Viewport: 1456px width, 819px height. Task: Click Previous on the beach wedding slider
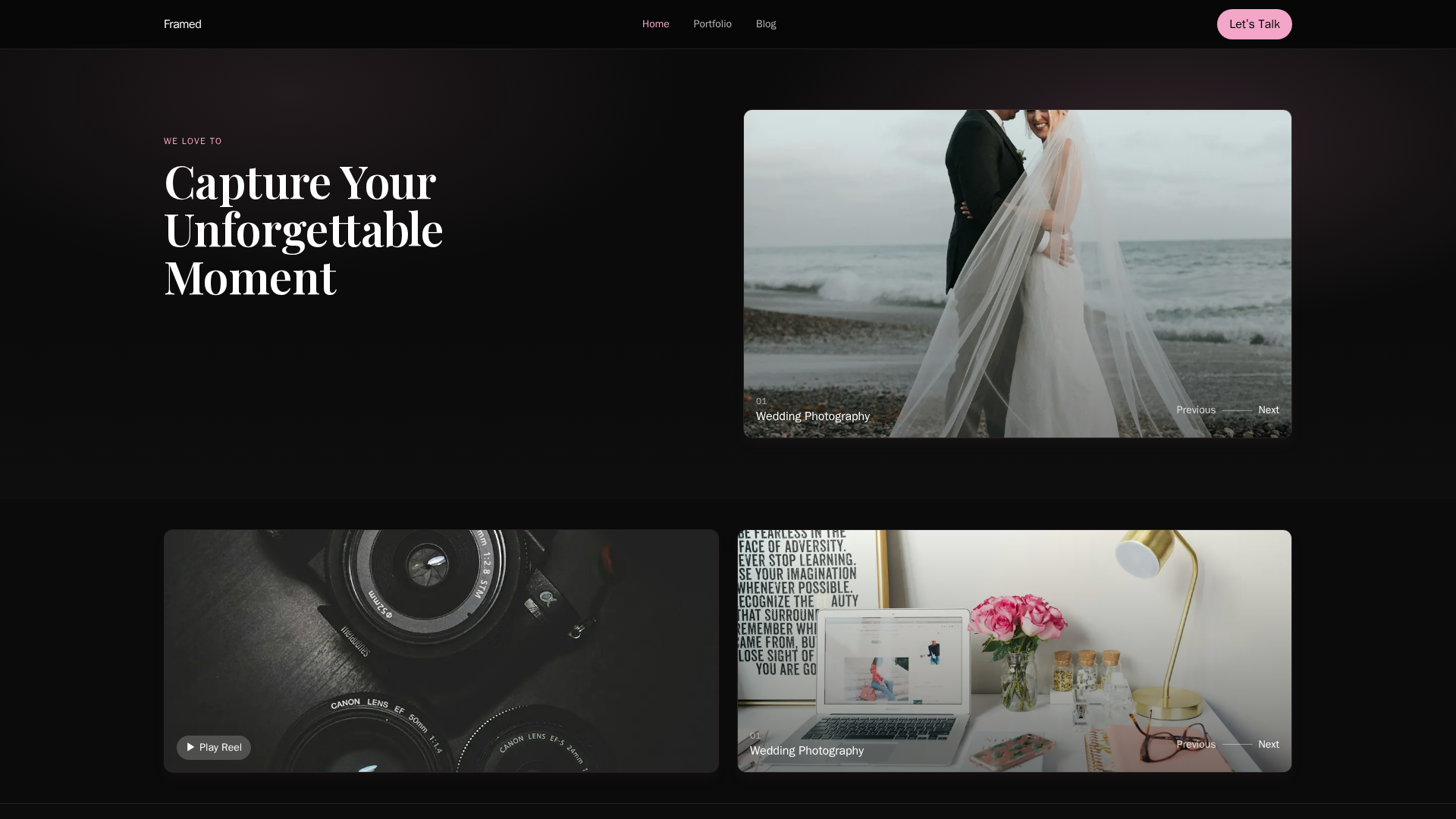(1195, 410)
